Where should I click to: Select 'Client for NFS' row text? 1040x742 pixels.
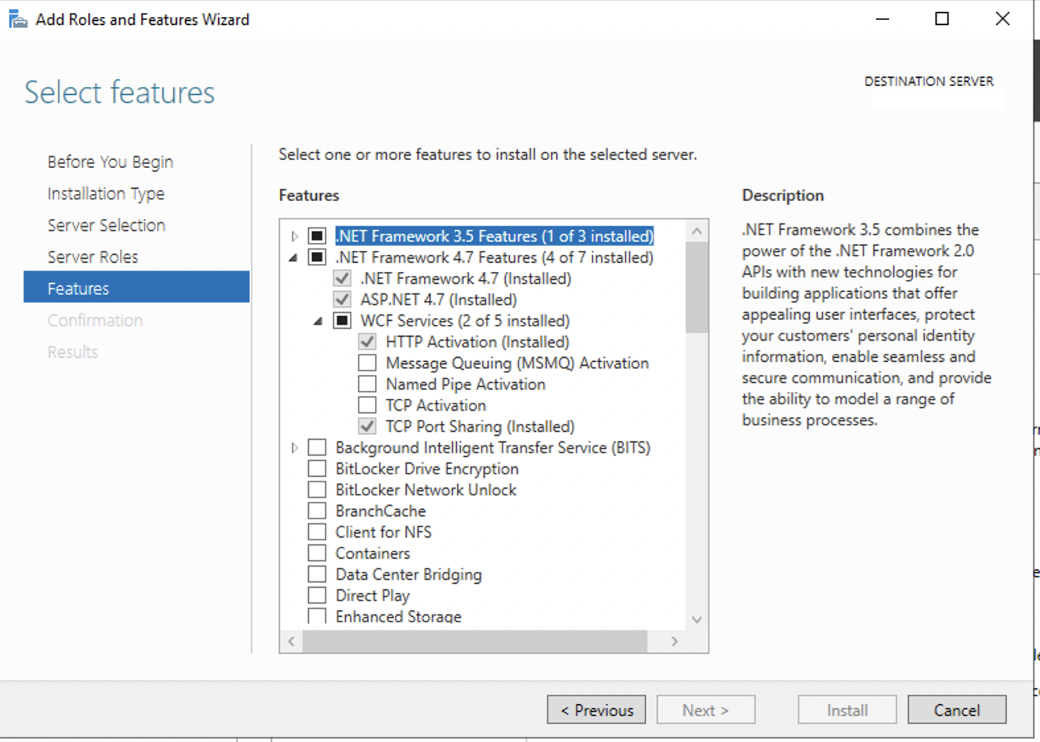(383, 532)
